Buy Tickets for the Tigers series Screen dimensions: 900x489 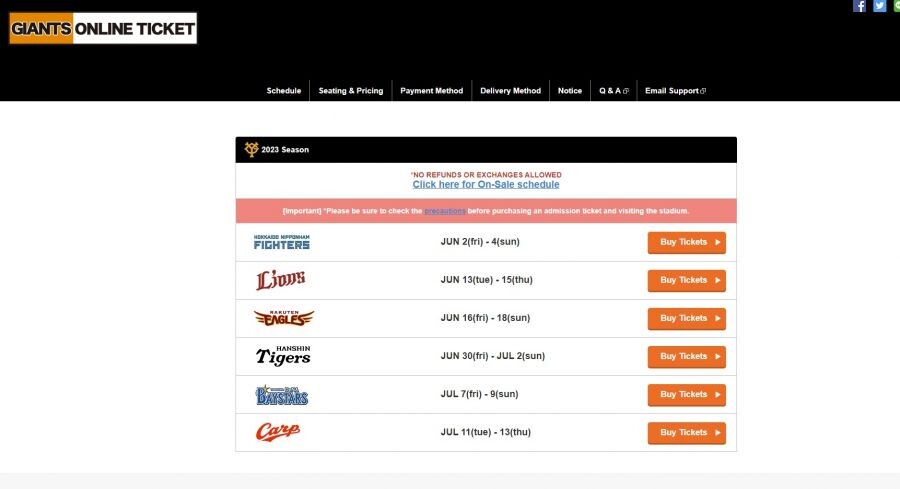click(687, 356)
